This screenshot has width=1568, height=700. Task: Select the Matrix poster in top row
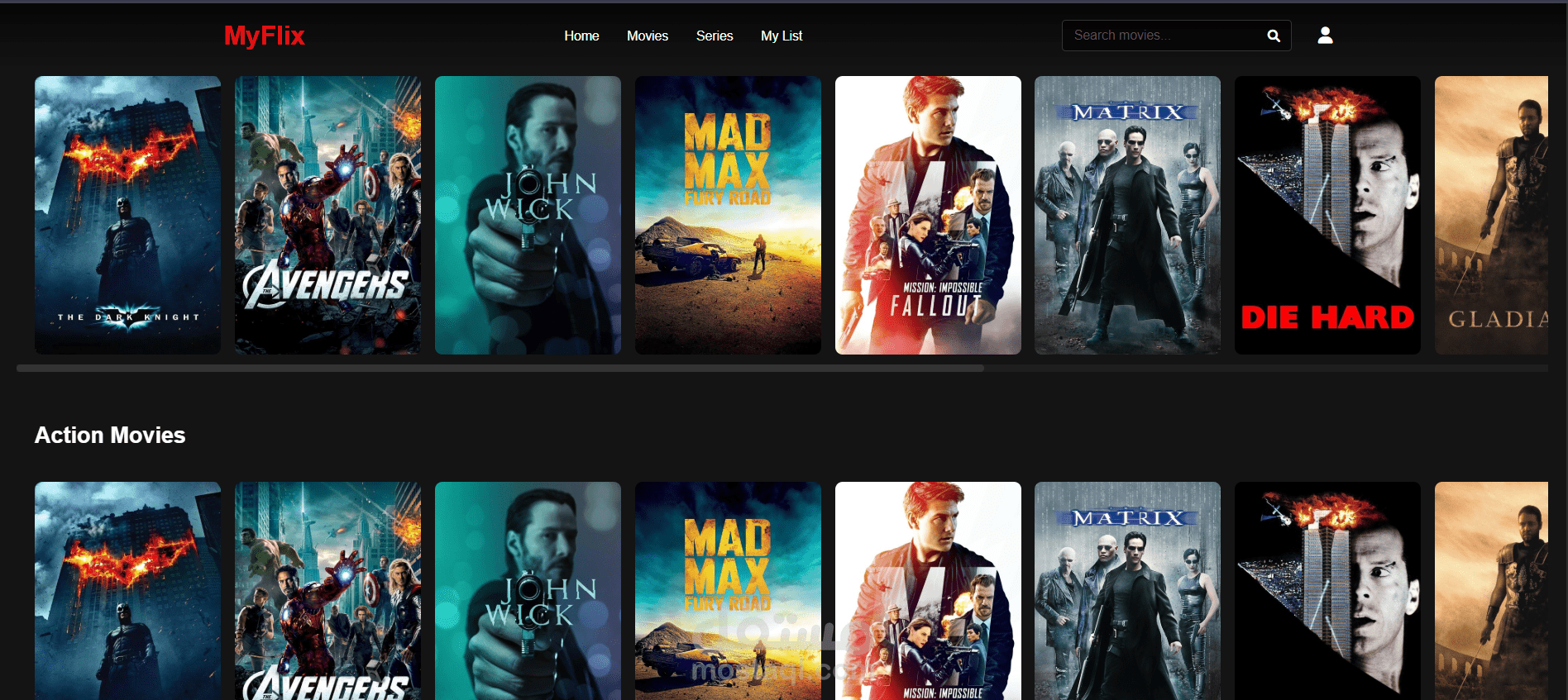pyautogui.click(x=1127, y=215)
